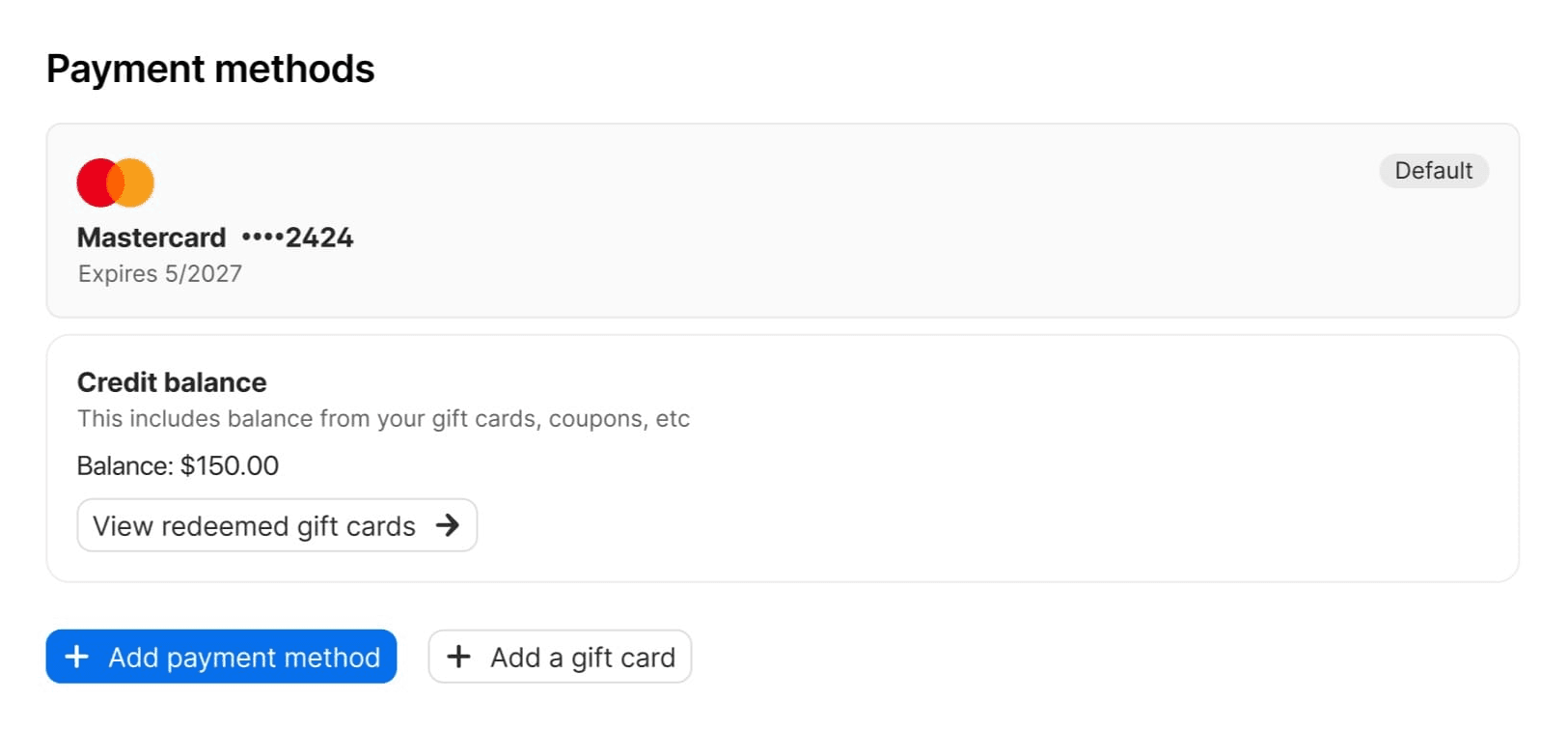Click the plus icon beside Add a gift card
Image resolution: width=1568 pixels, height=729 pixels.
pyautogui.click(x=459, y=658)
